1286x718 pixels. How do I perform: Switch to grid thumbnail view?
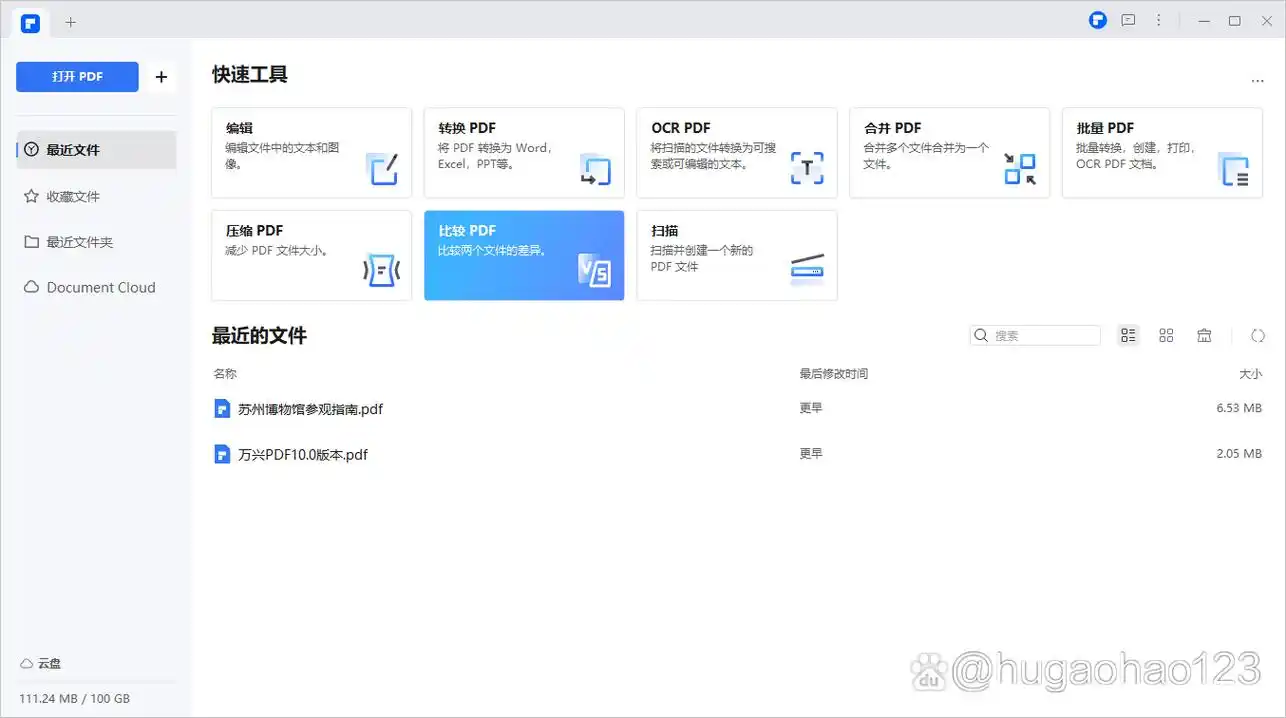1166,336
